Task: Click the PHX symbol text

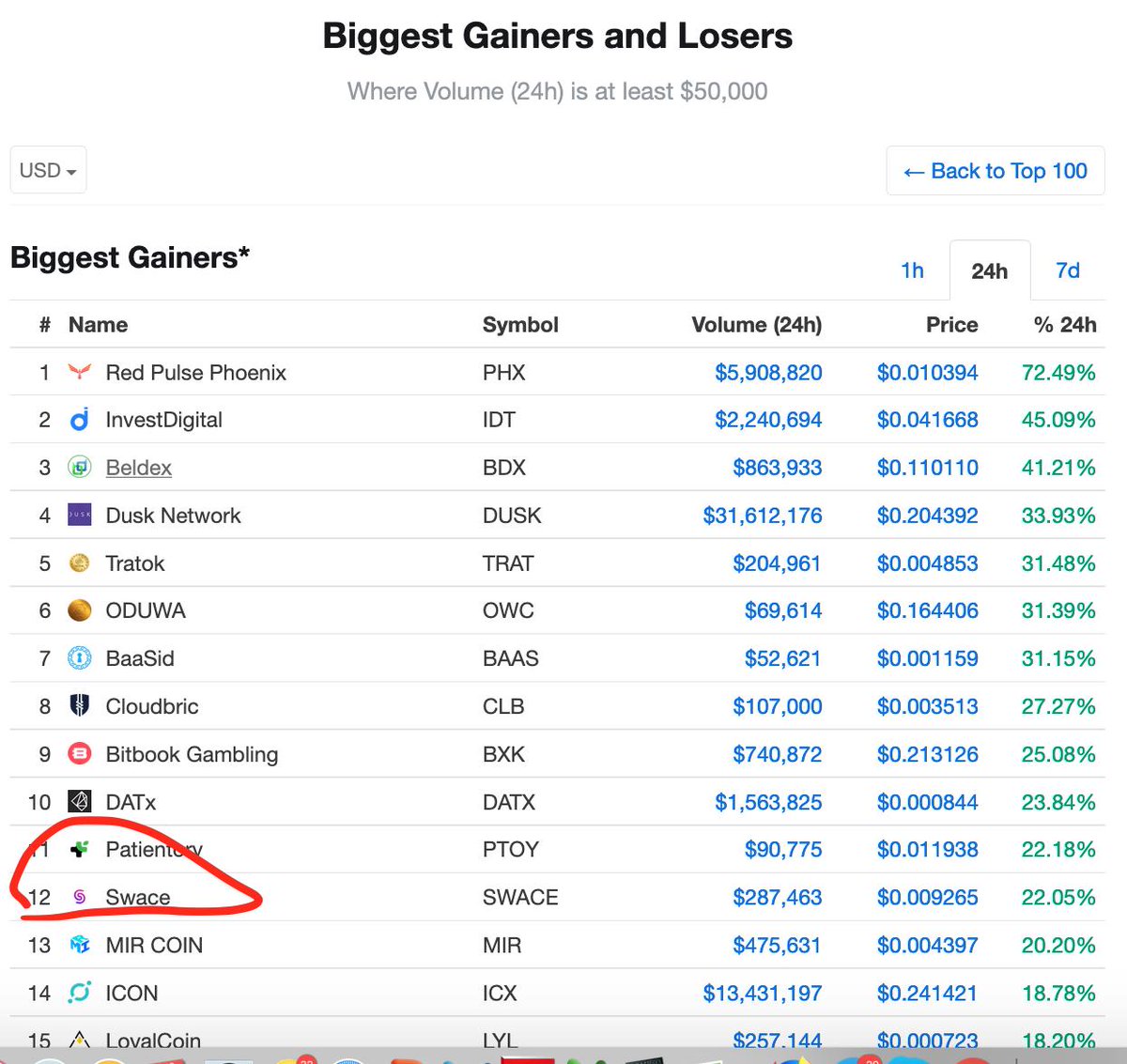Action: [x=504, y=373]
